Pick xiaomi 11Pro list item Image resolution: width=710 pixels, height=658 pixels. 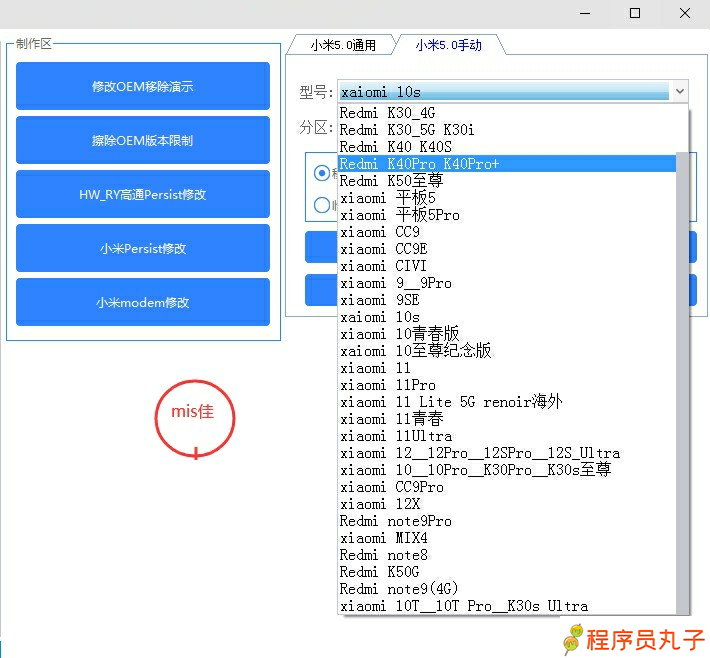[x=507, y=385]
